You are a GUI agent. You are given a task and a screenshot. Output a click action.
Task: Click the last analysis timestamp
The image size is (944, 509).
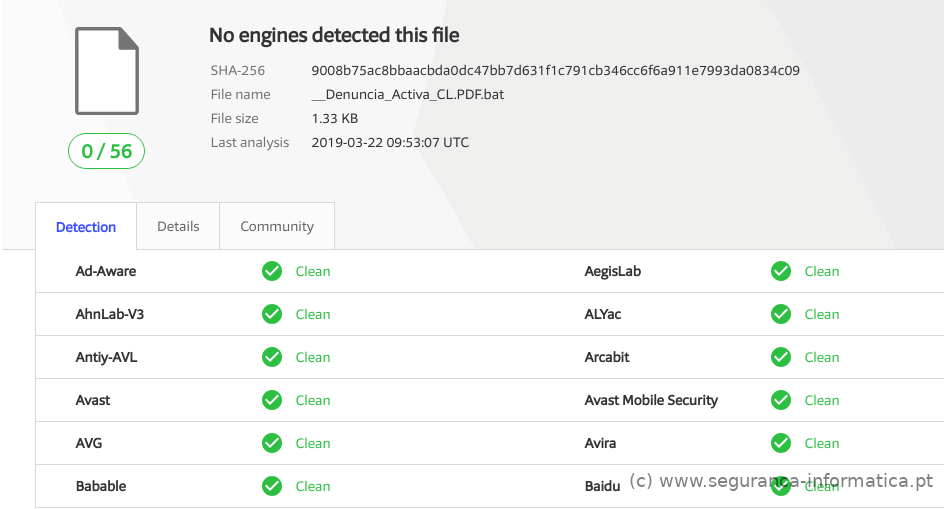pyautogui.click(x=390, y=143)
